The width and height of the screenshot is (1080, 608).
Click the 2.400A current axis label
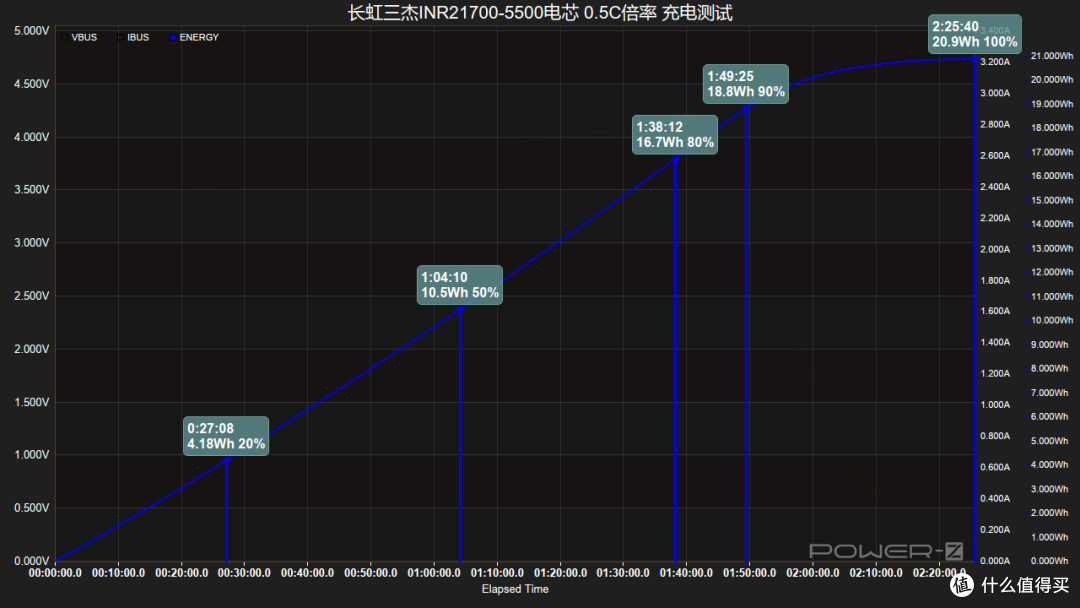pyautogui.click(x=995, y=187)
